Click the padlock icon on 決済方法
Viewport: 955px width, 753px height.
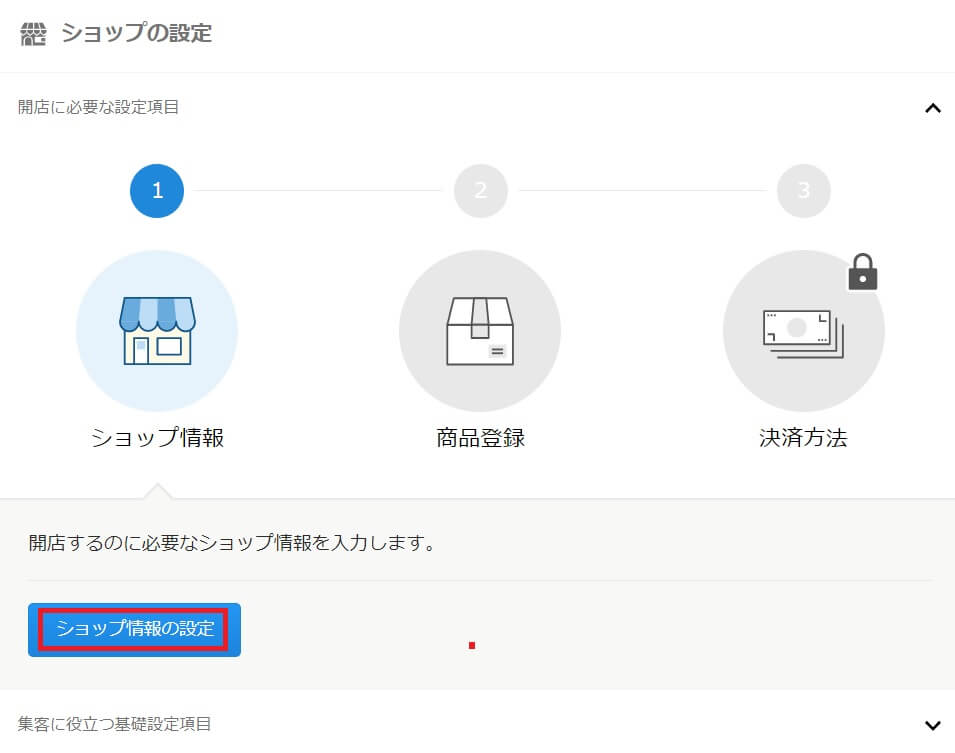pyautogui.click(x=862, y=272)
